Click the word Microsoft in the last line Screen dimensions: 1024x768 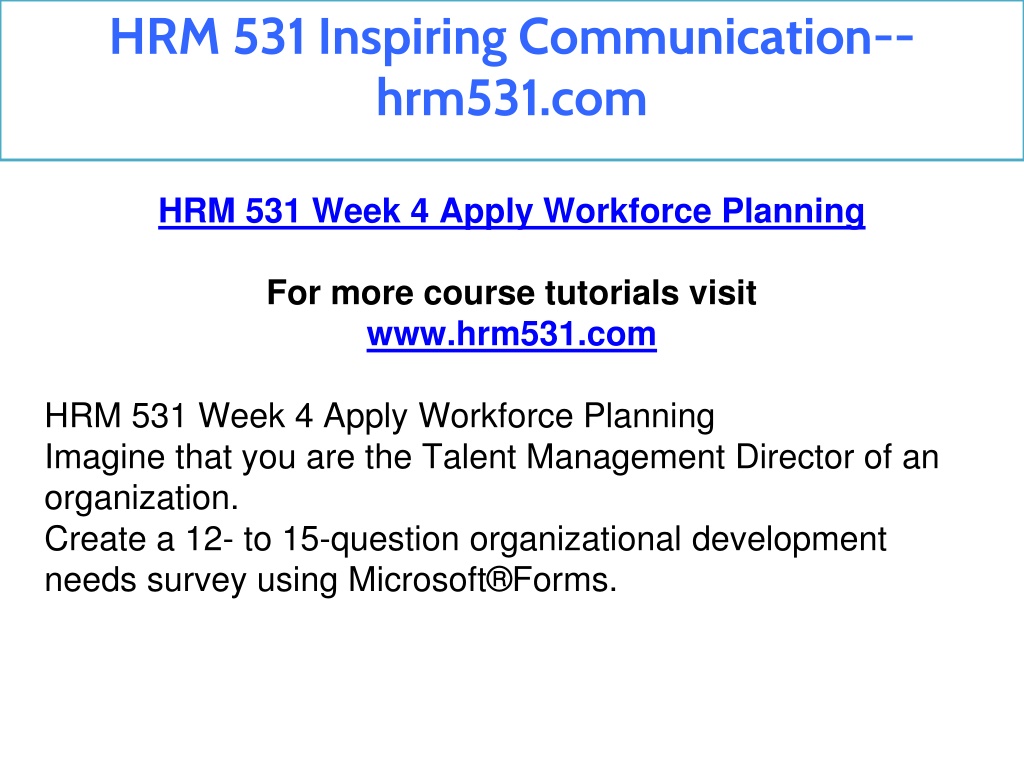[417, 580]
